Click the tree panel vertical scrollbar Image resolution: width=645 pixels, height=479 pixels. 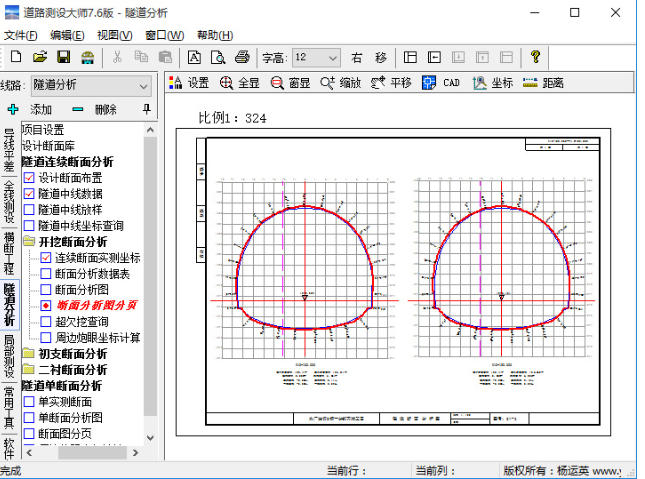[151, 280]
